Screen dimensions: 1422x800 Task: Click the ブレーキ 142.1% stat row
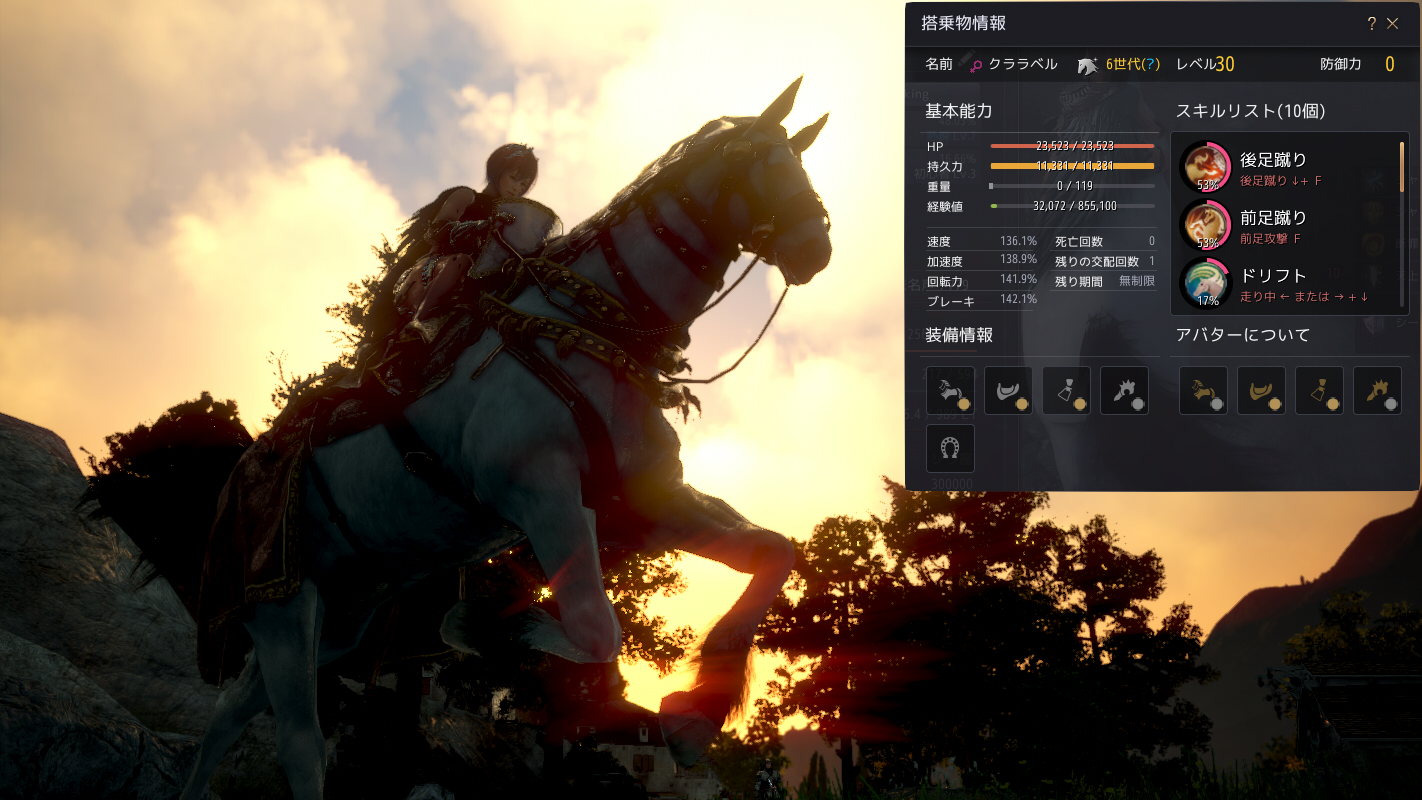tap(982, 300)
